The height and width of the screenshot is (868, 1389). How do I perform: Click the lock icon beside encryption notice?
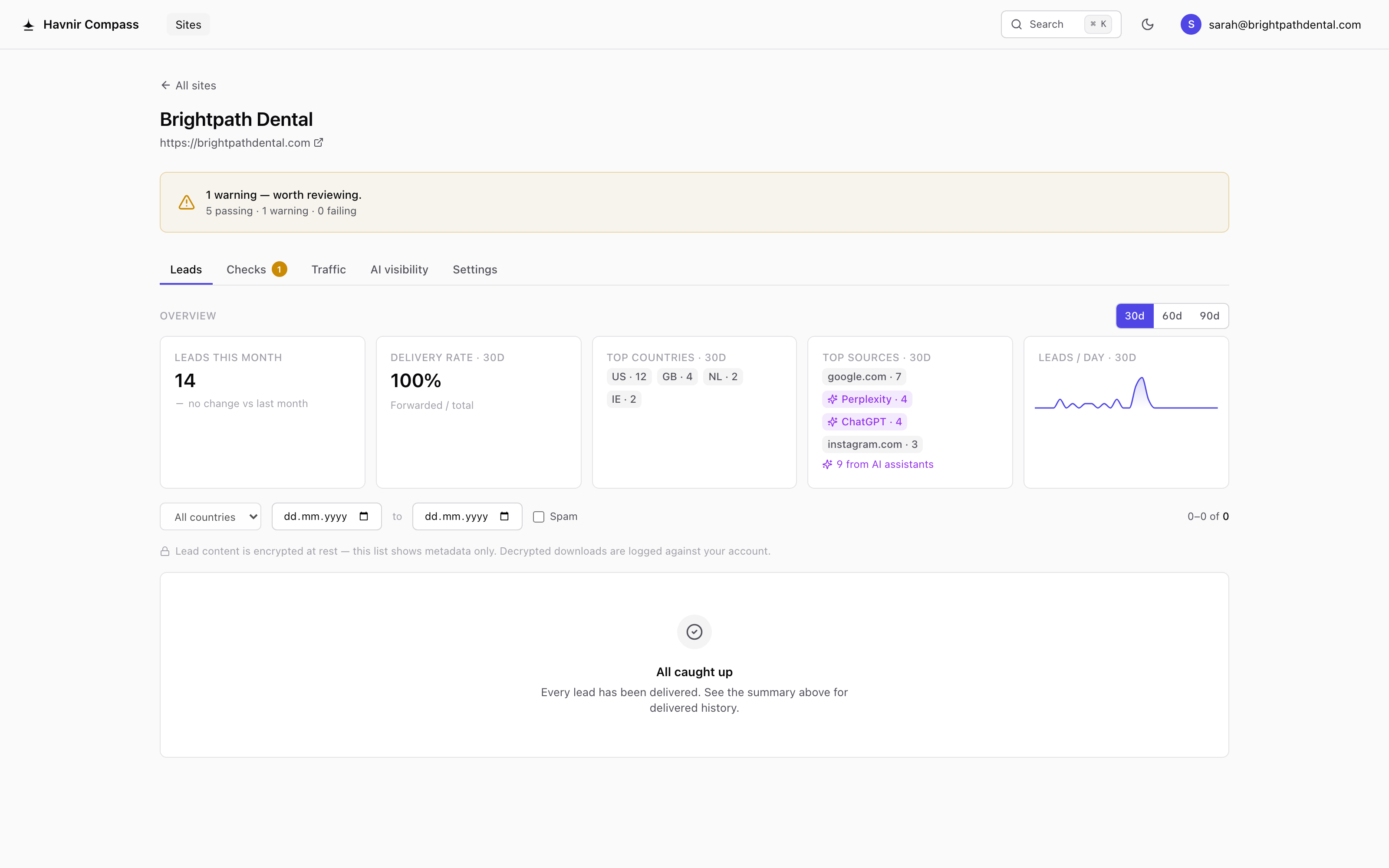pos(165,551)
